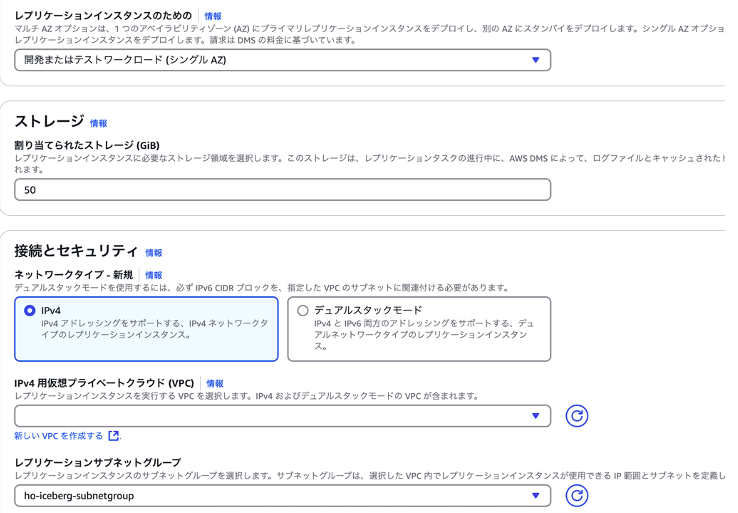Click 新しい VPC を作成する link
Image resolution: width=738 pixels, height=513 pixels.
coord(58,436)
